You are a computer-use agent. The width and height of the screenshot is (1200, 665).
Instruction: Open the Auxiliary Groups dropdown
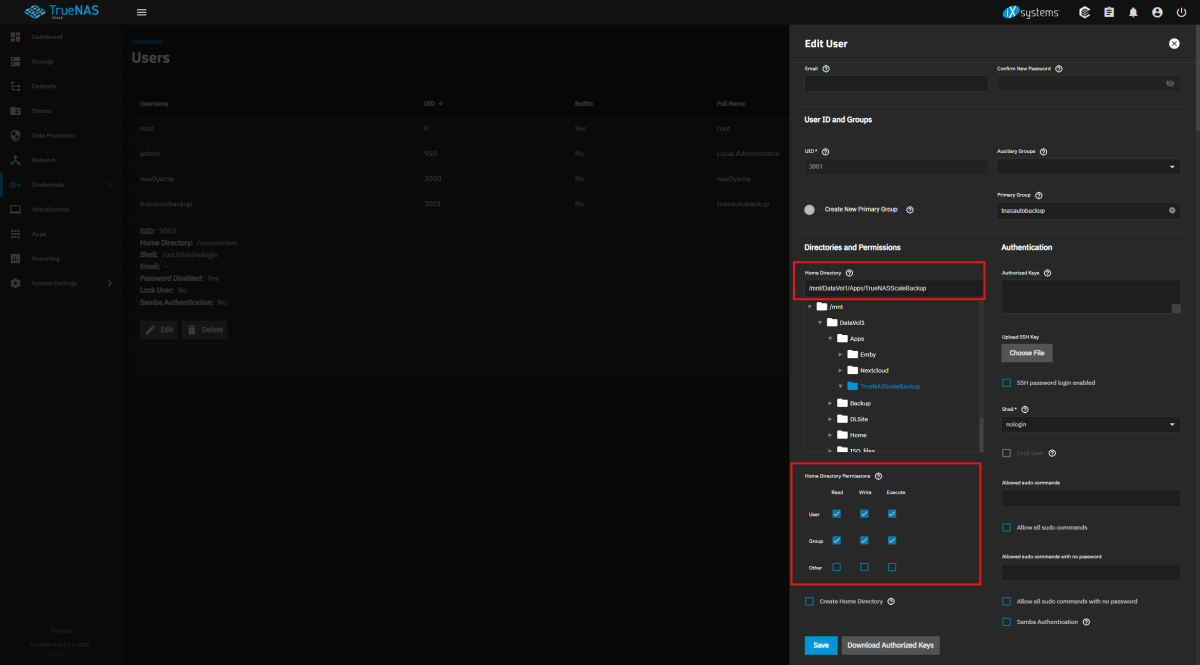coord(1088,167)
